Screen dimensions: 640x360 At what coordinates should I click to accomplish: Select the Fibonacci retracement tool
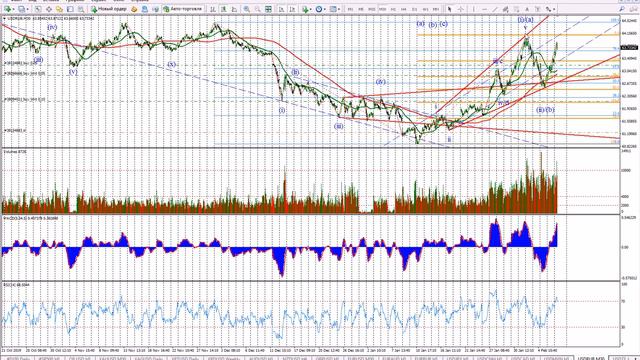[516, 9]
